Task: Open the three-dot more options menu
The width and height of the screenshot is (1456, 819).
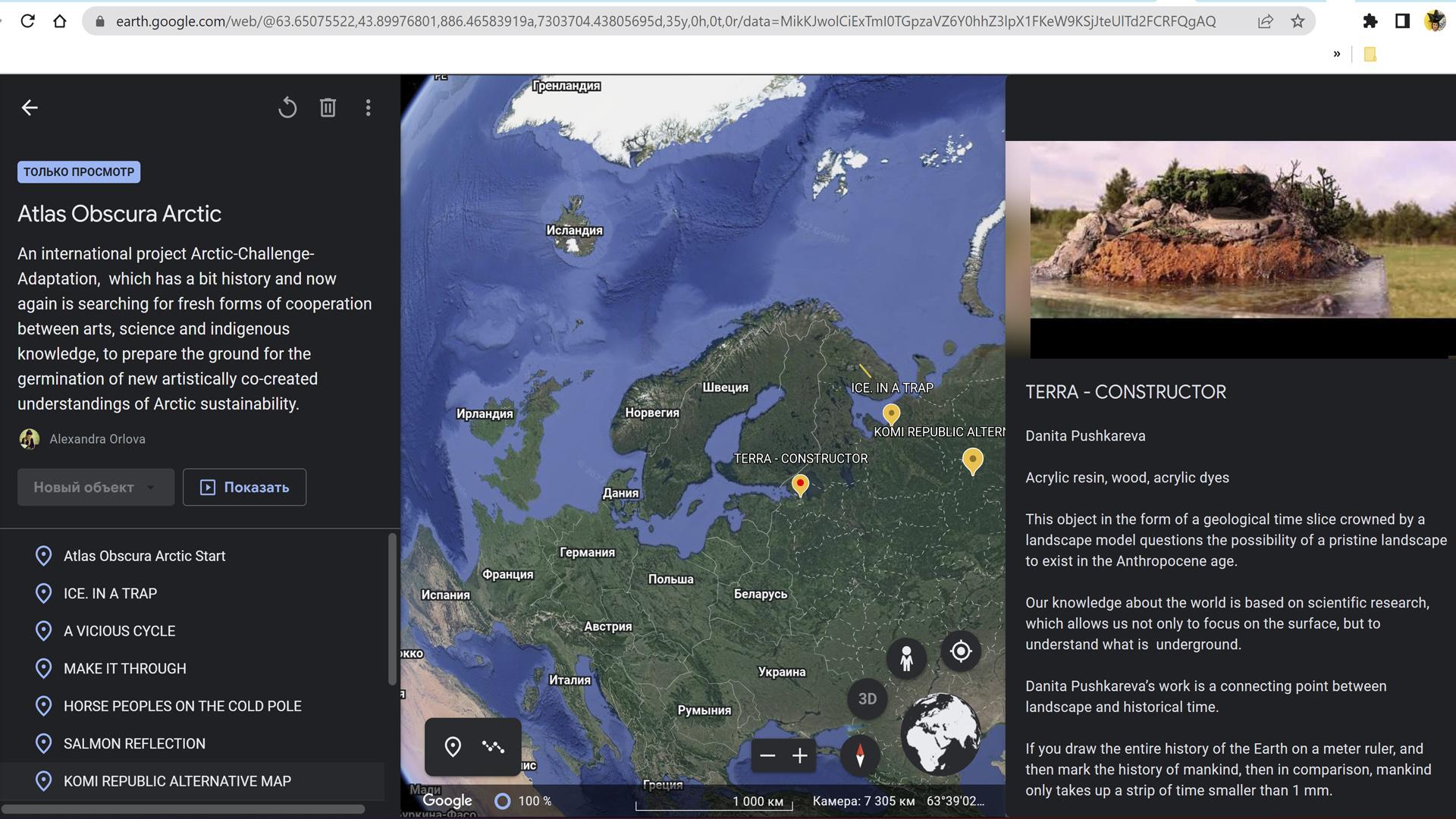Action: click(369, 108)
